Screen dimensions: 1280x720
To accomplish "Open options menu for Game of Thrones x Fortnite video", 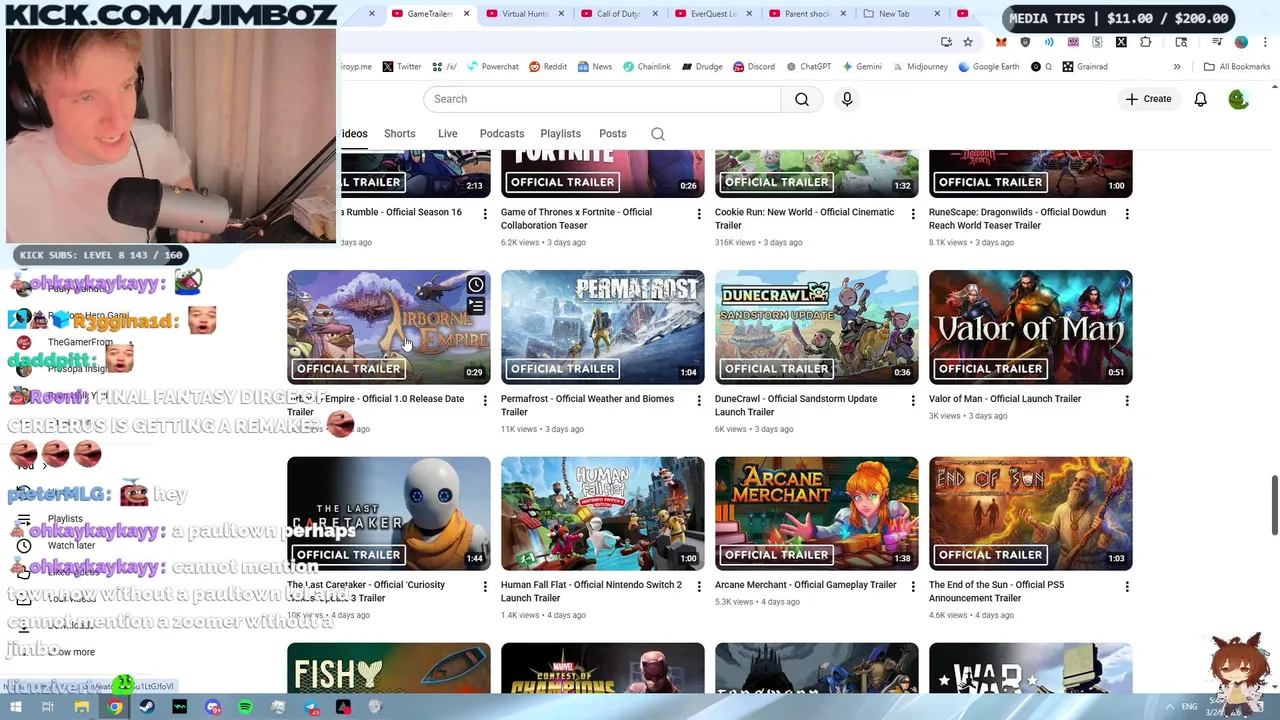I will [x=699, y=214].
